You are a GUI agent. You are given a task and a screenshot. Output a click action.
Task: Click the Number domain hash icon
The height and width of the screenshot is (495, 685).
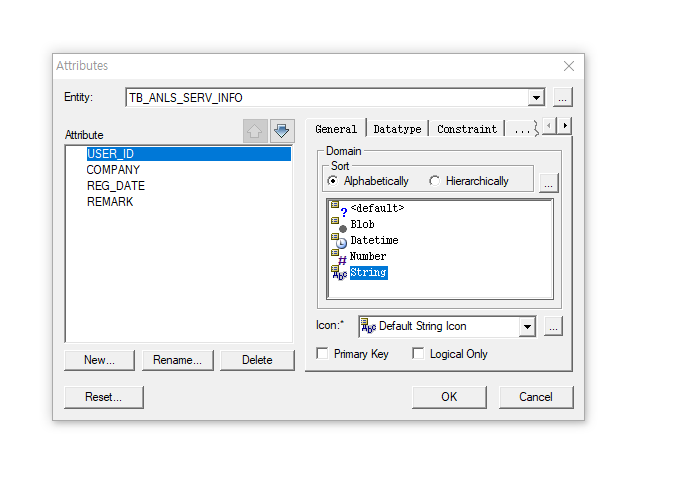click(339, 257)
